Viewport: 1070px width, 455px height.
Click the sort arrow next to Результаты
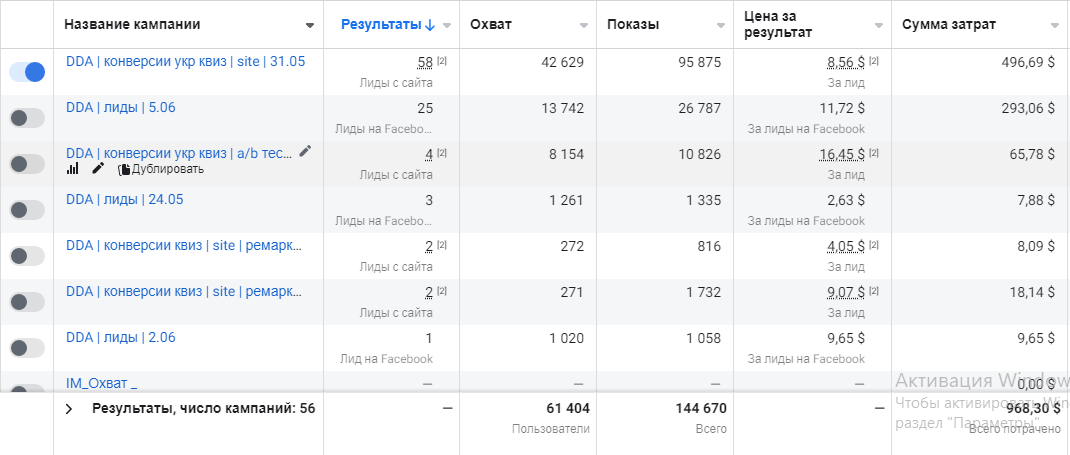tap(431, 25)
